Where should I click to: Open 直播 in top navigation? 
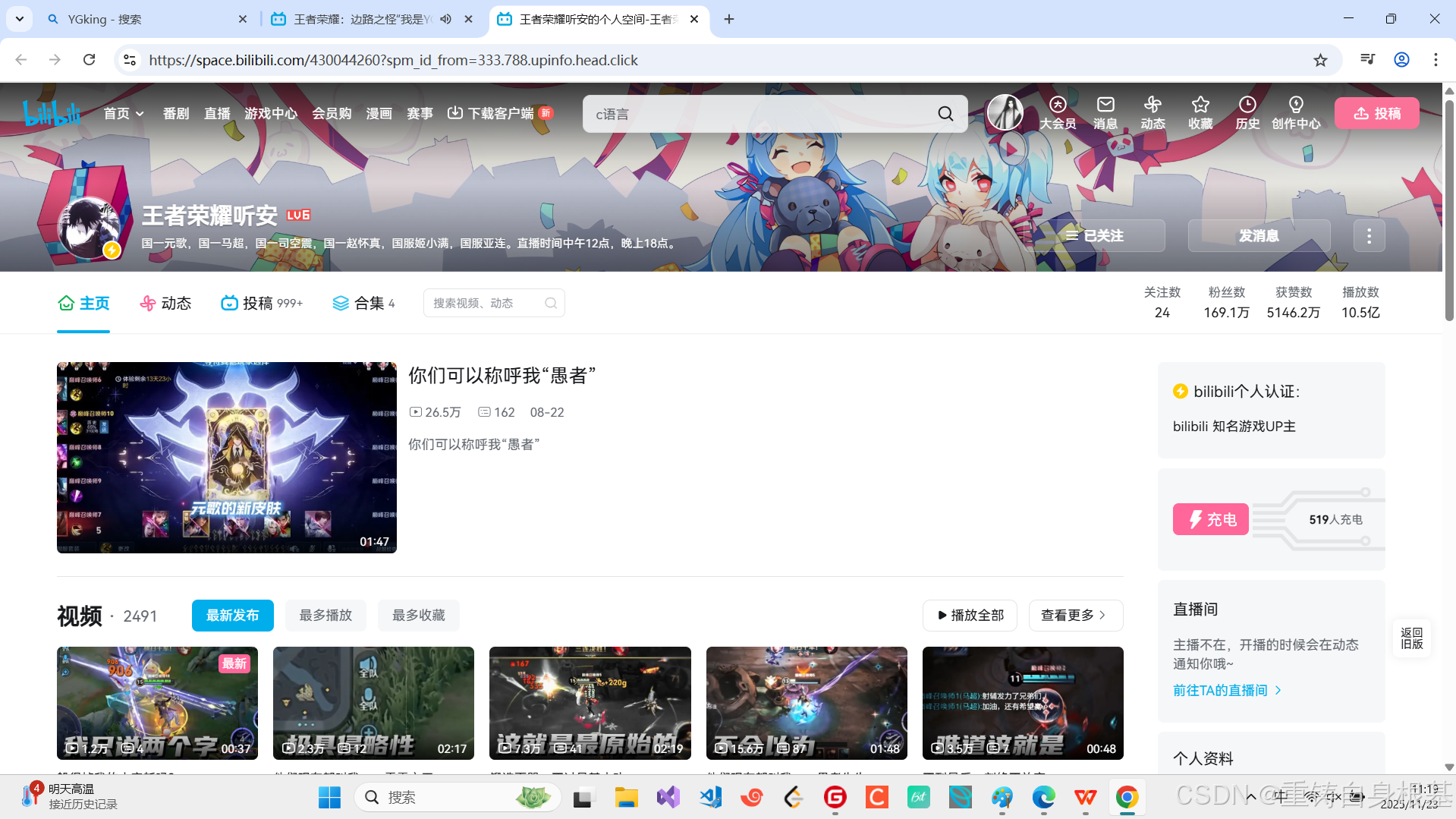click(x=217, y=113)
